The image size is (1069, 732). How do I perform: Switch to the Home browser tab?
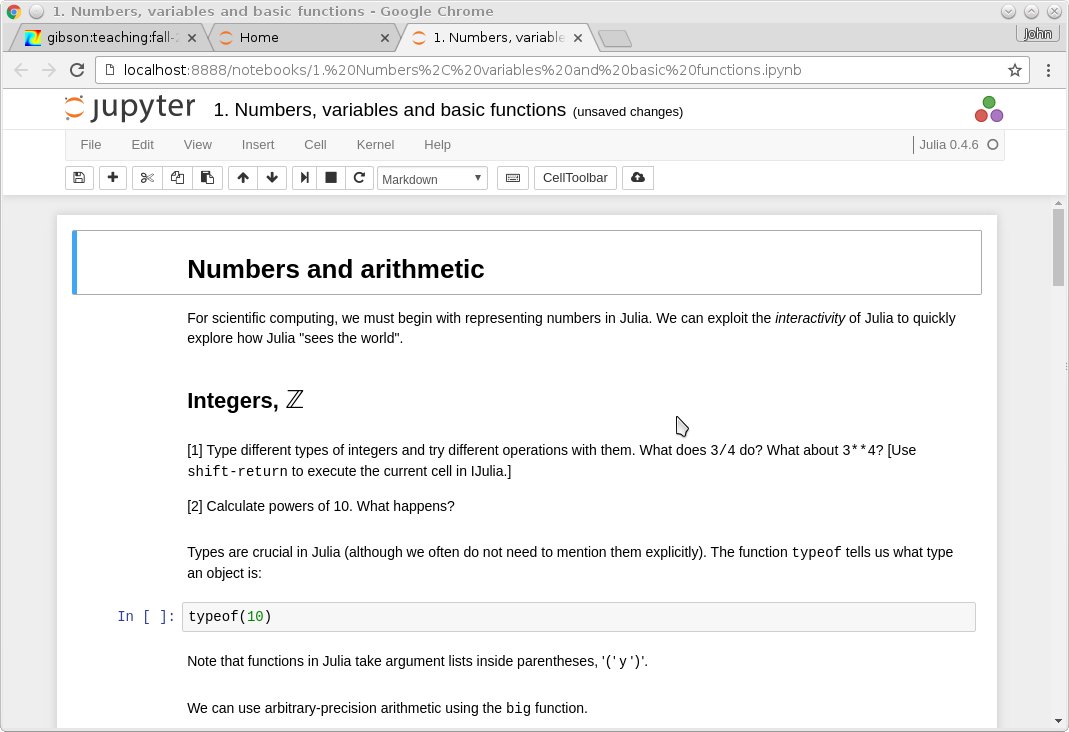point(300,38)
